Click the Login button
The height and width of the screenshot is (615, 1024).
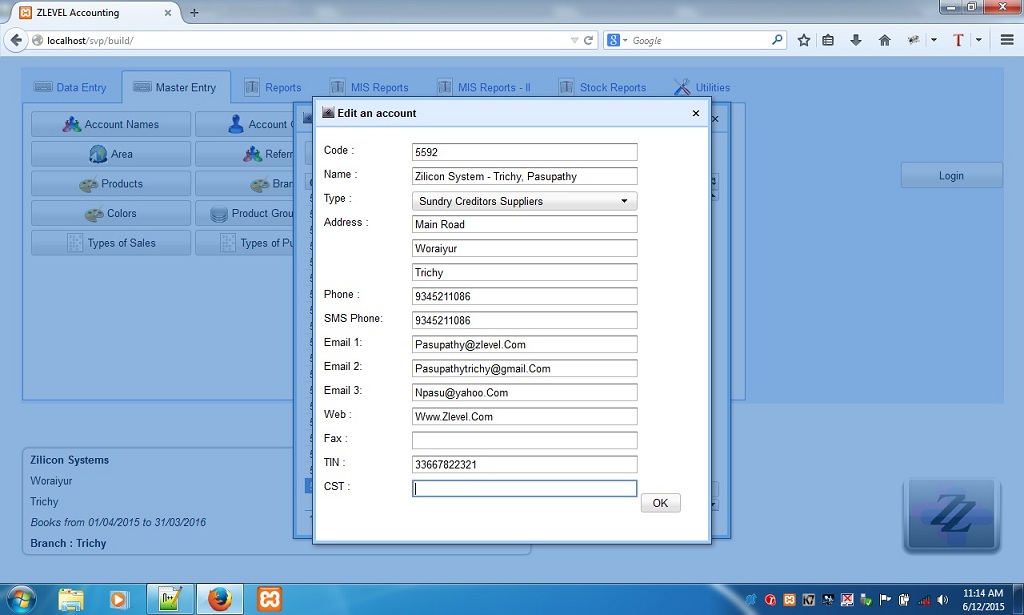(x=950, y=175)
